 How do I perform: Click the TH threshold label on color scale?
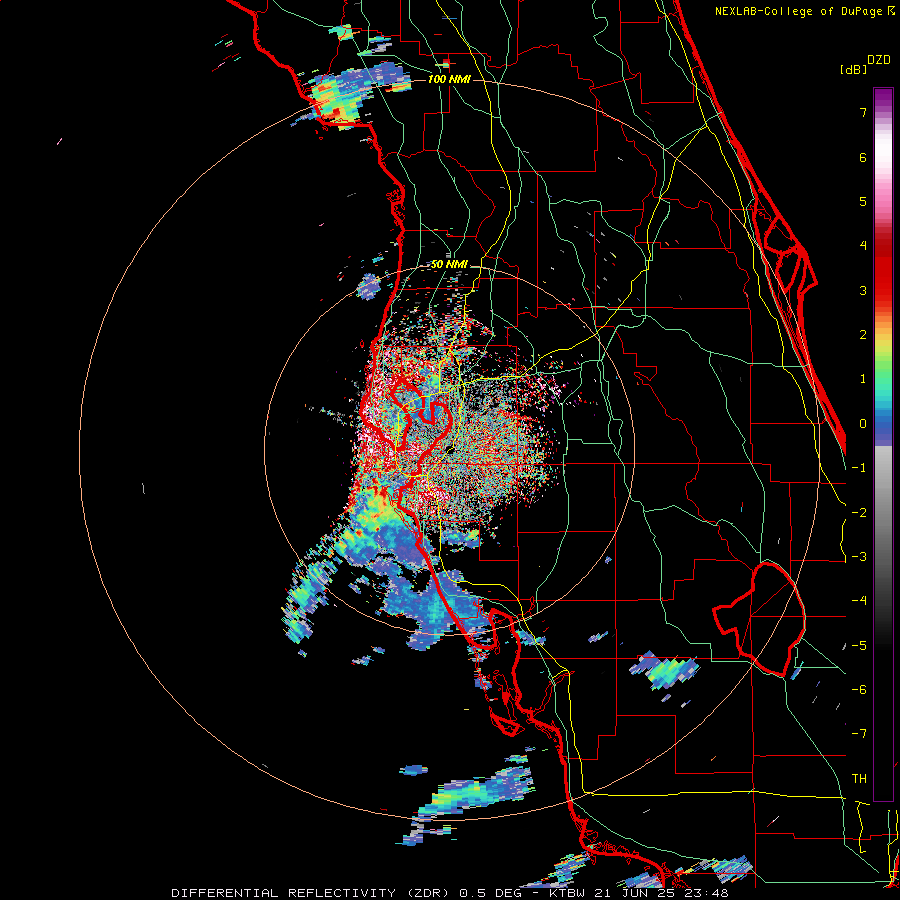click(x=859, y=779)
